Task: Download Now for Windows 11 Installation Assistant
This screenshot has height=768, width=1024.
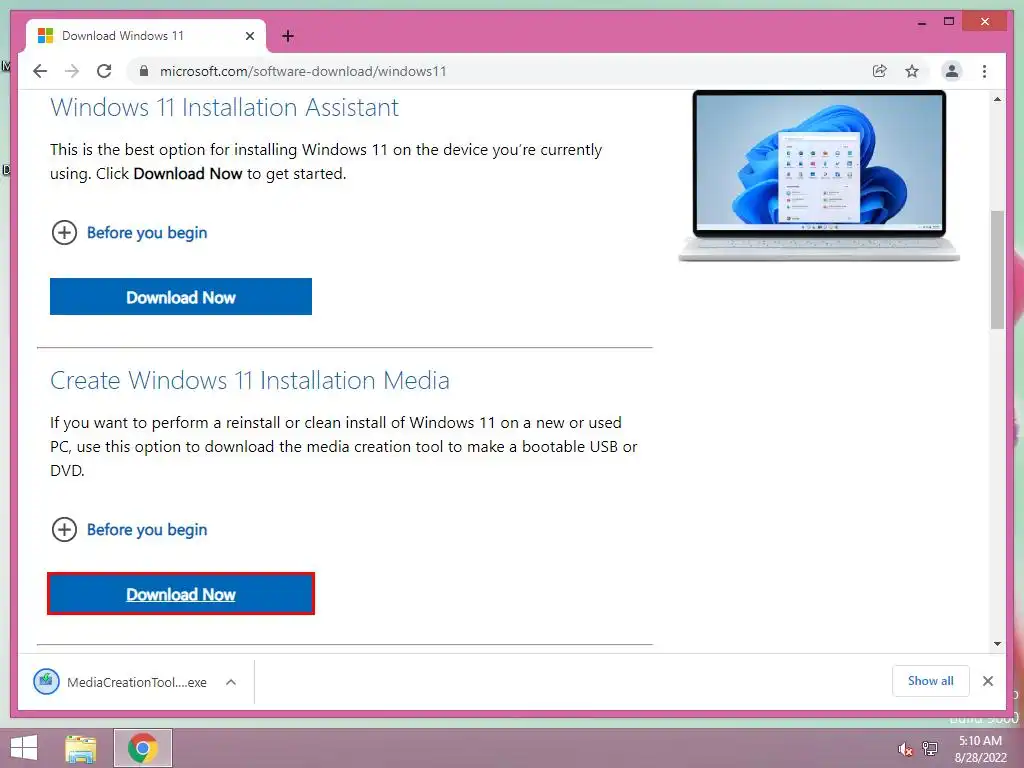Action: 181,297
